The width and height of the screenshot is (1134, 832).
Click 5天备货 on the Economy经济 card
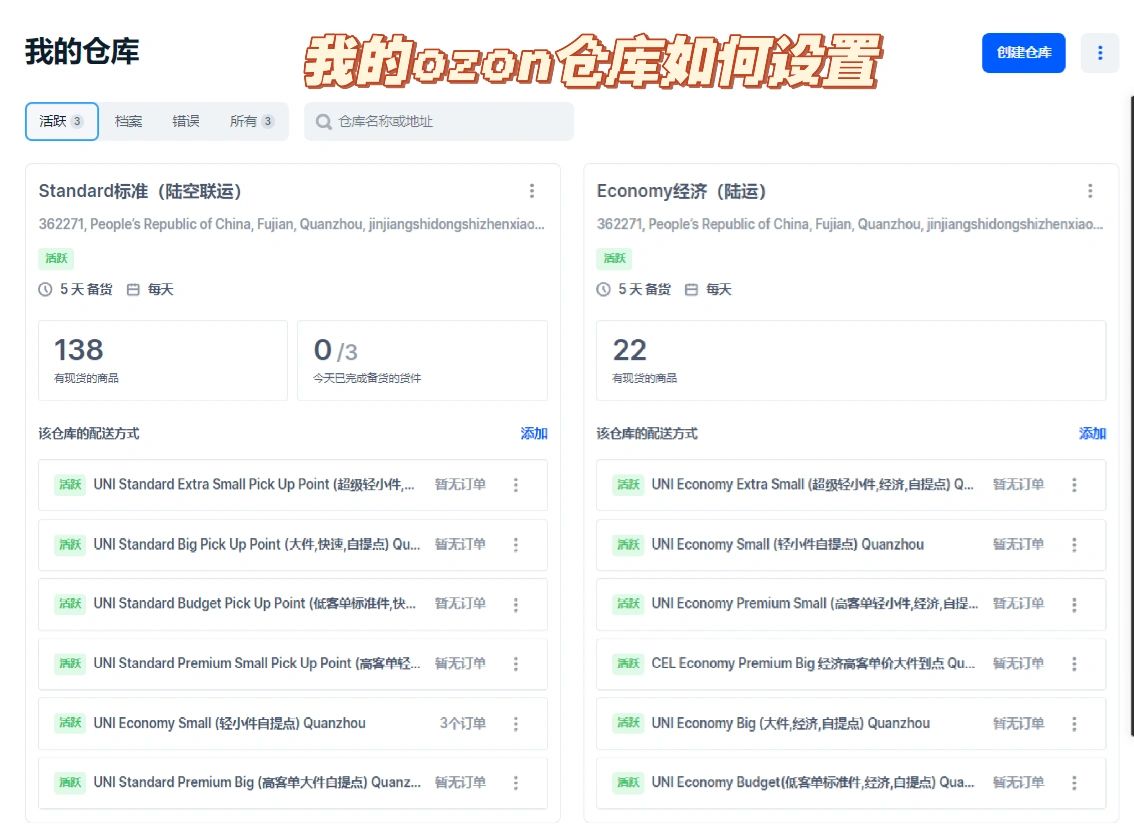tap(644, 289)
